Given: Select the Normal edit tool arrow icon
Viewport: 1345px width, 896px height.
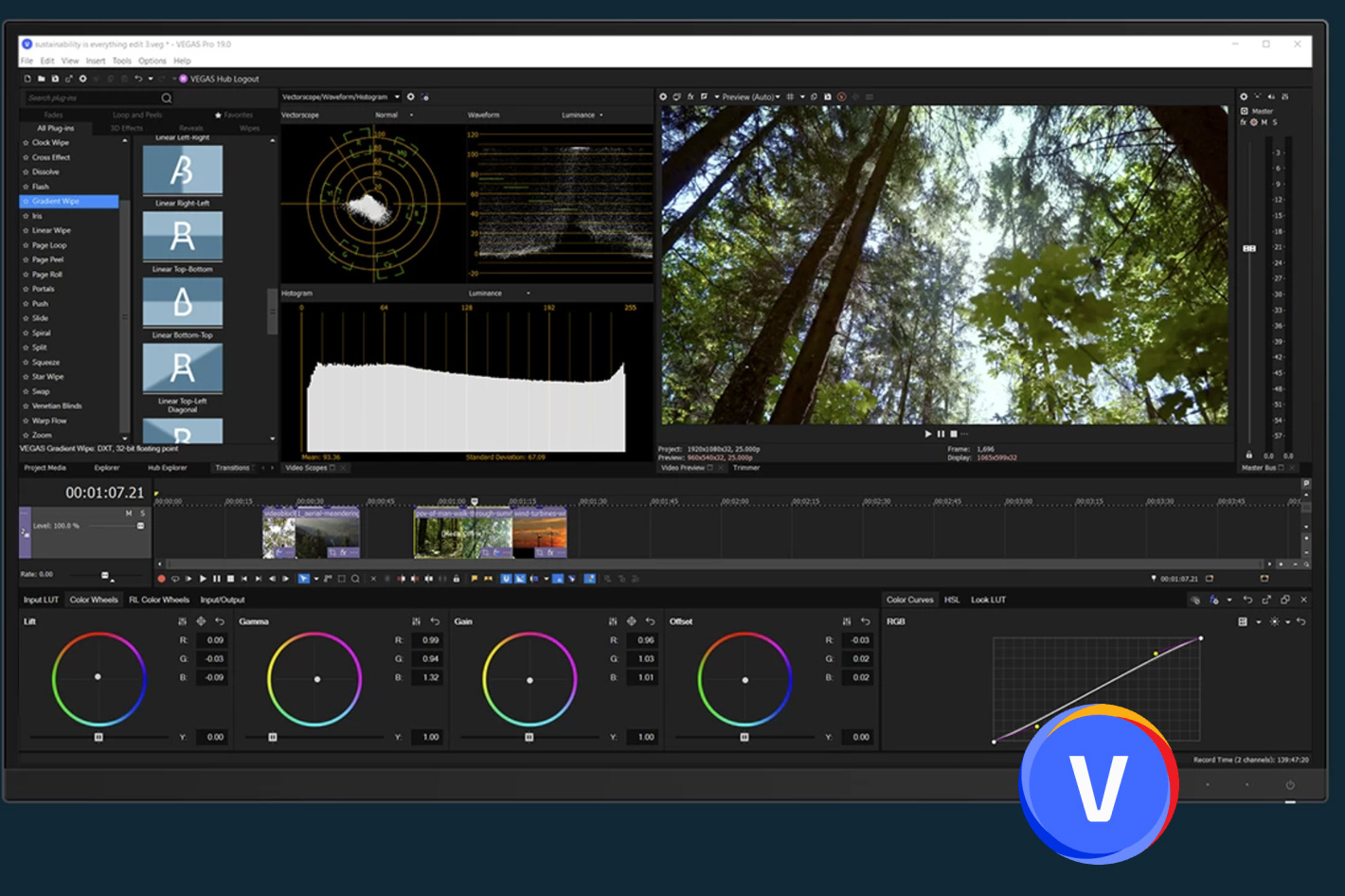Looking at the screenshot, I should pos(303,578).
